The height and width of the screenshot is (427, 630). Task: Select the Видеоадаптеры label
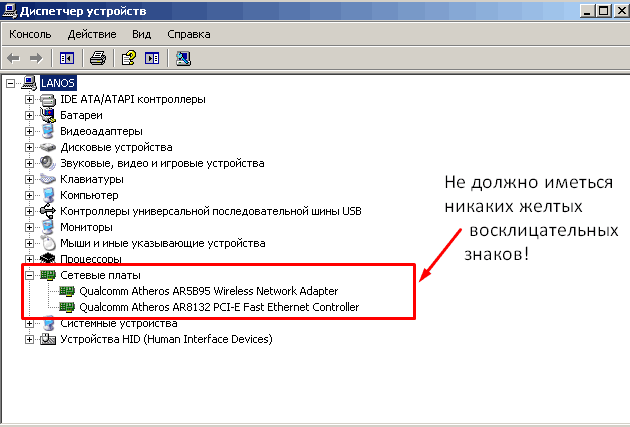[x=101, y=131]
